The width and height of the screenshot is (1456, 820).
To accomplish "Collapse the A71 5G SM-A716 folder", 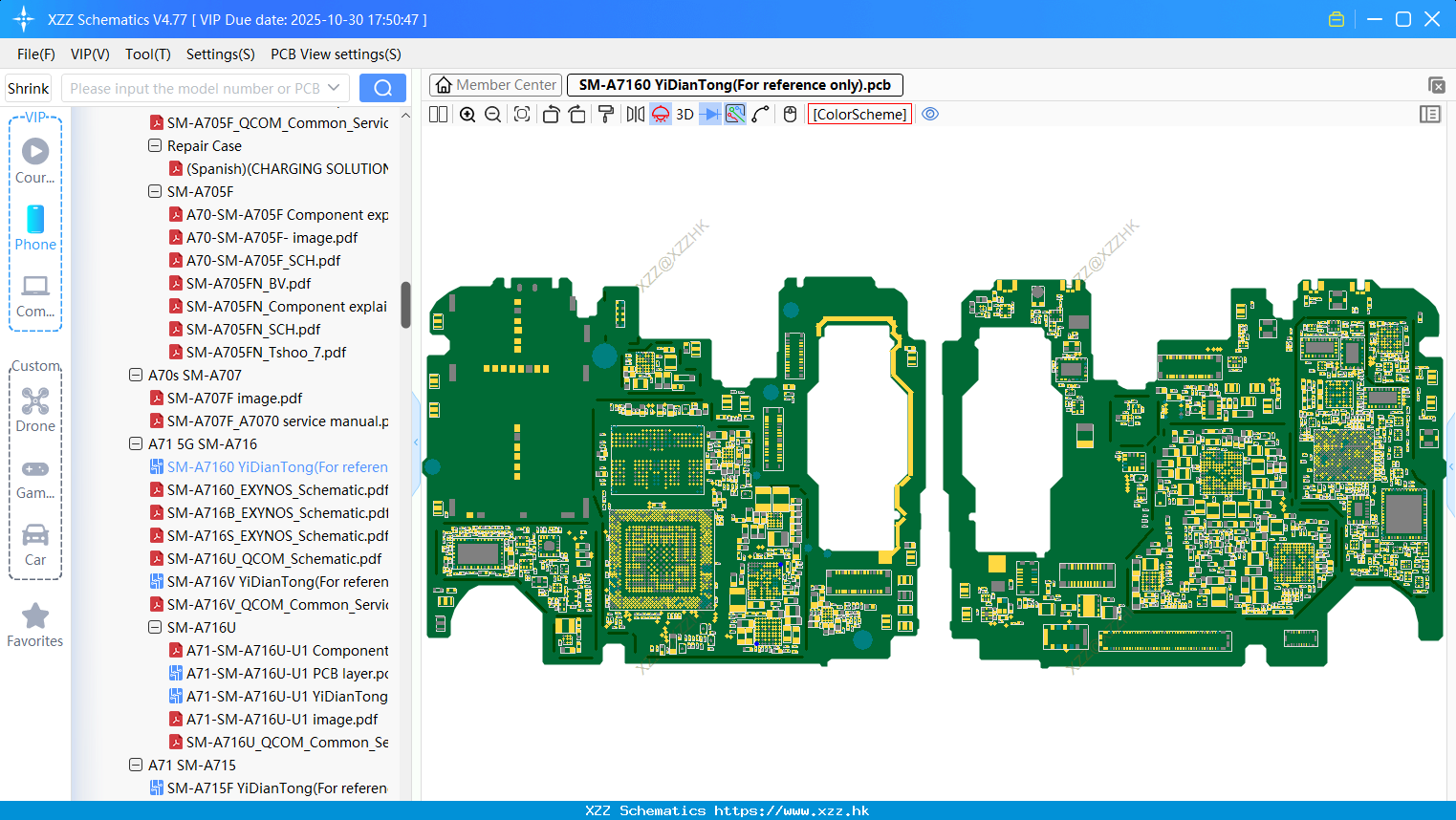I will 136,444.
